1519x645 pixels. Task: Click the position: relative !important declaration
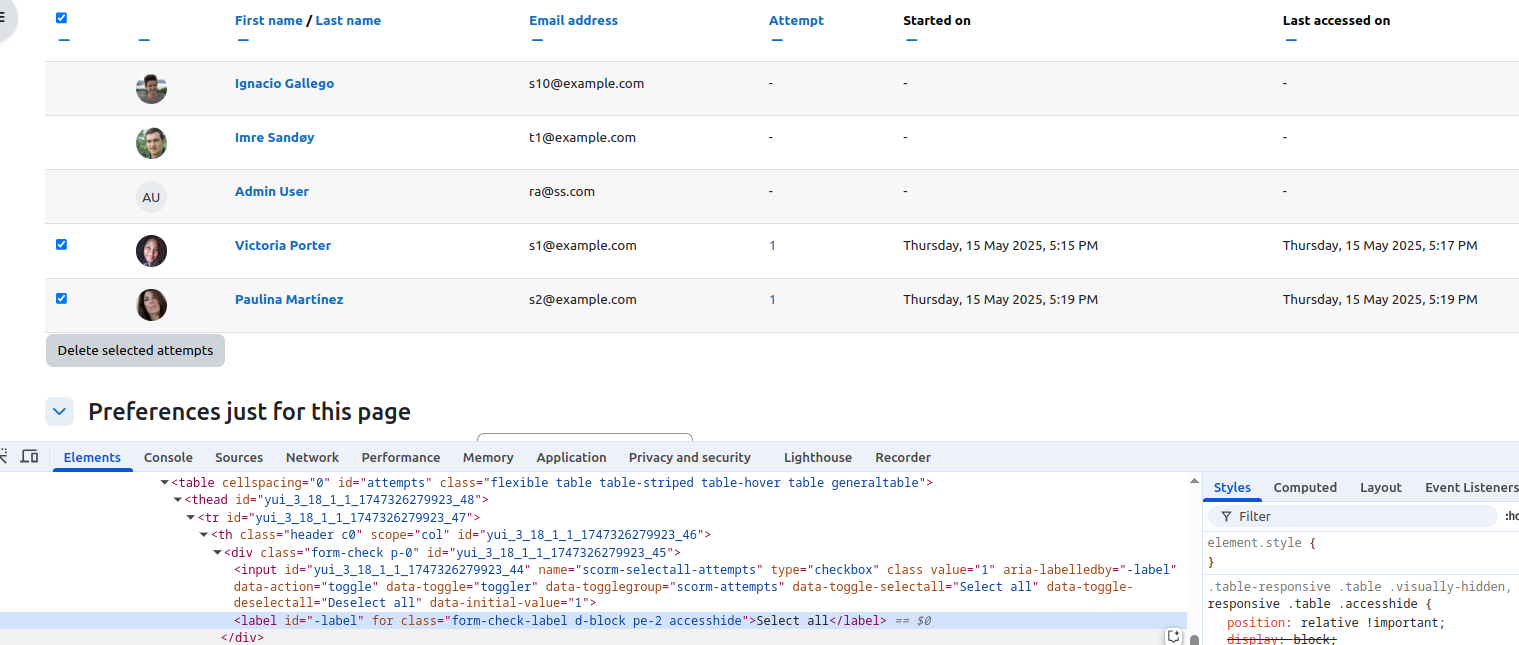(x=1335, y=623)
